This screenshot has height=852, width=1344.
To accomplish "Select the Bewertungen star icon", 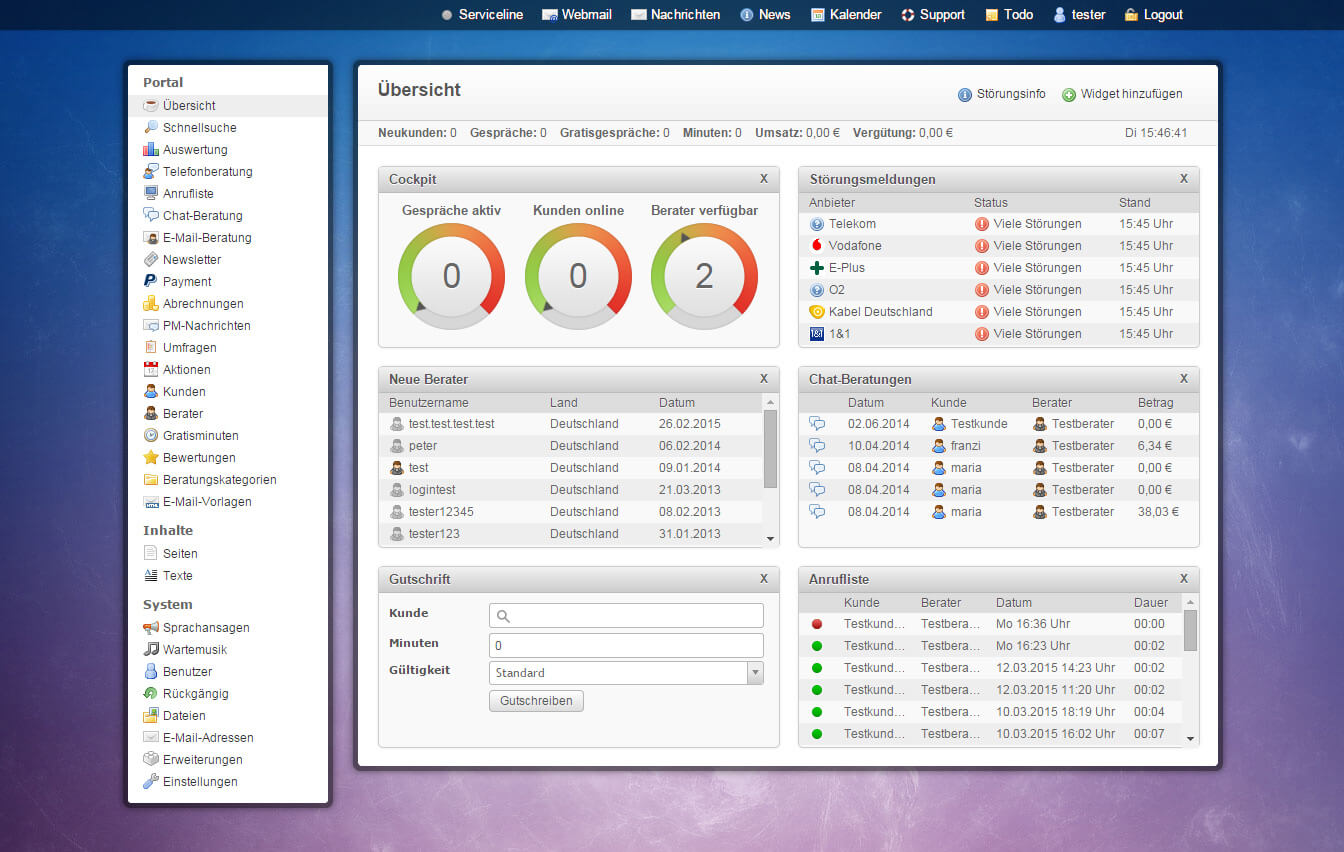I will pos(151,457).
